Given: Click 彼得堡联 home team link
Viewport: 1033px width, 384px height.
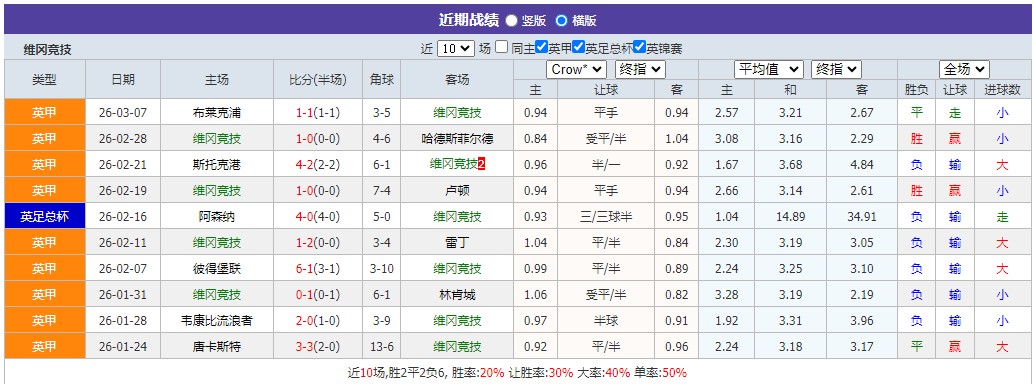Looking at the screenshot, I should click(217, 269).
